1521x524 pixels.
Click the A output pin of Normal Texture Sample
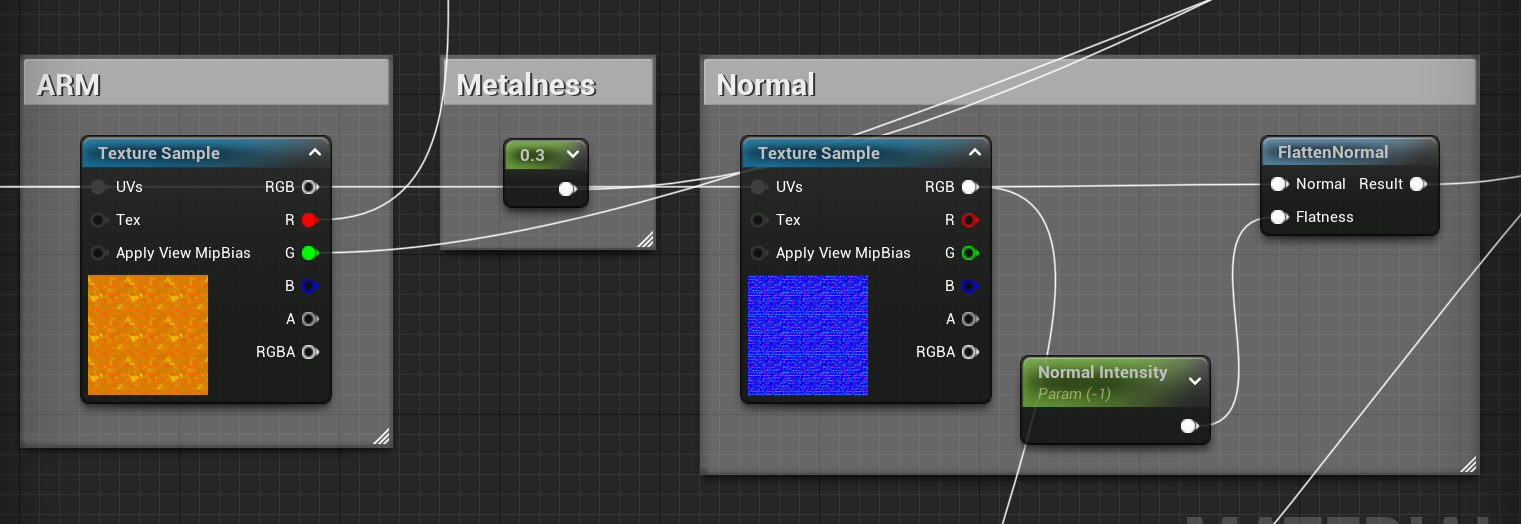pos(969,319)
